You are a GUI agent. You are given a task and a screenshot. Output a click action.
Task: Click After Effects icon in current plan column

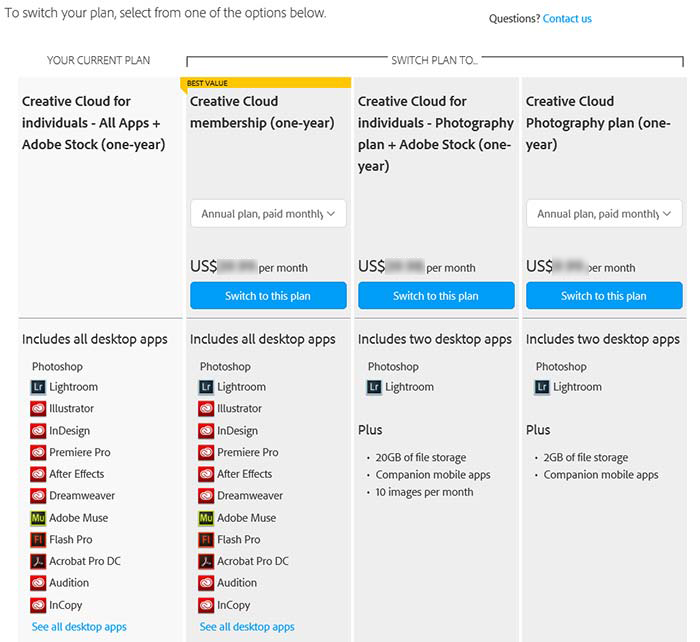click(38, 474)
